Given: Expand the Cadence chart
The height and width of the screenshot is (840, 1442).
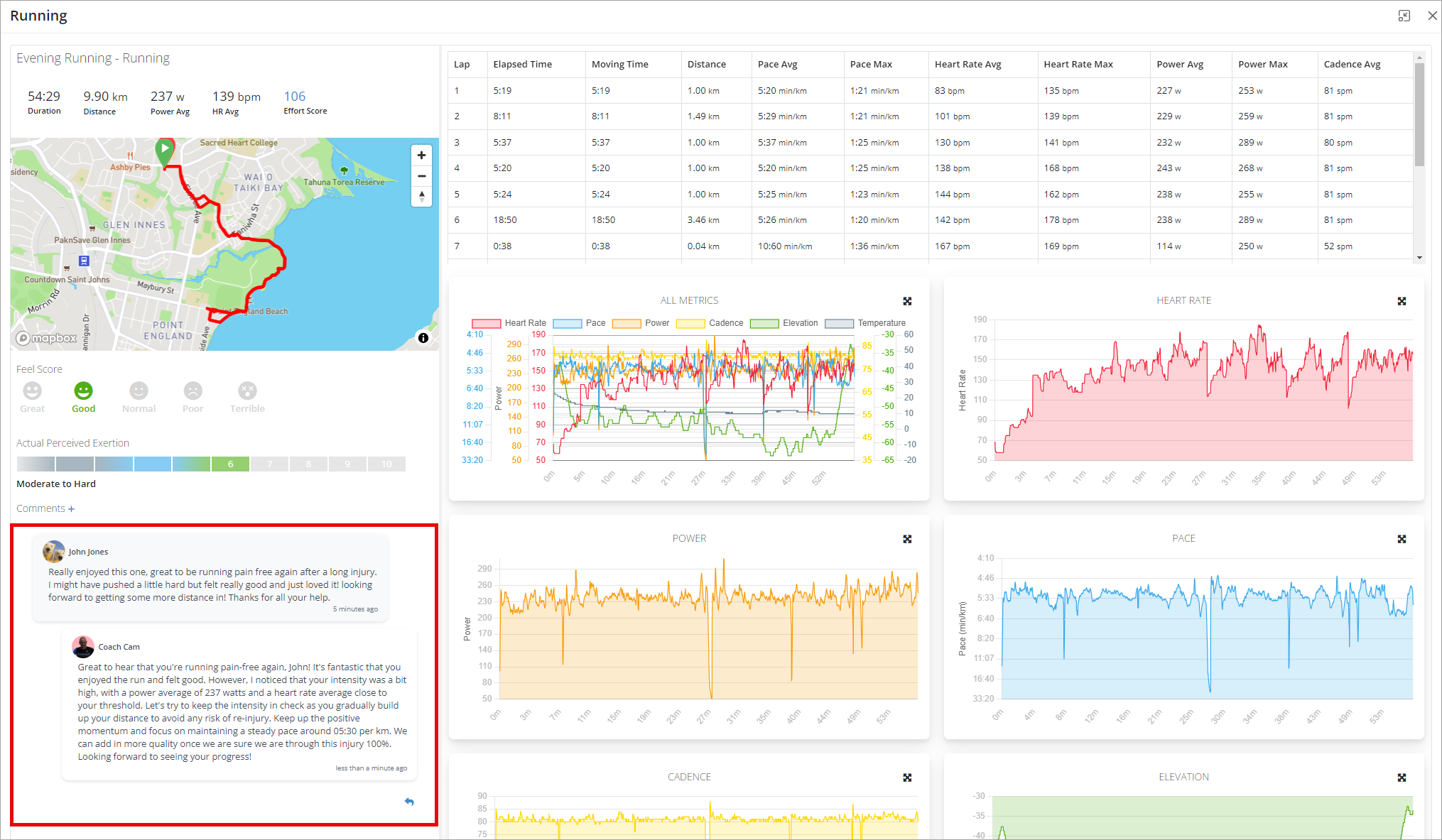Looking at the screenshot, I should pos(907,778).
